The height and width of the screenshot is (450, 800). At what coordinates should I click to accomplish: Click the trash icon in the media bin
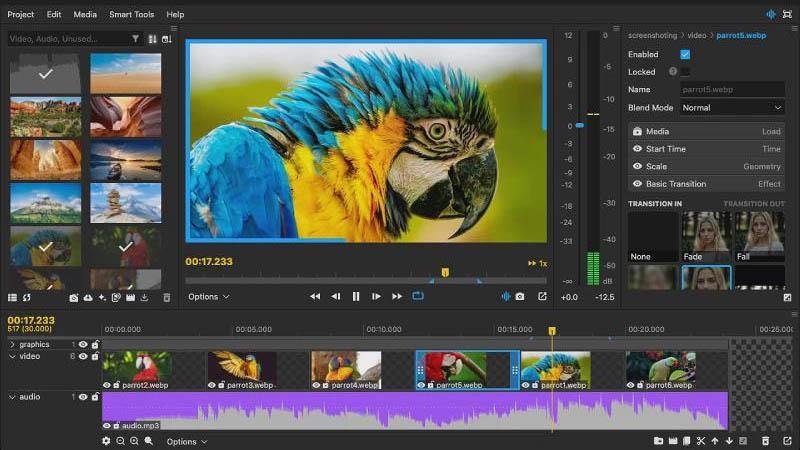pyautogui.click(x=166, y=297)
